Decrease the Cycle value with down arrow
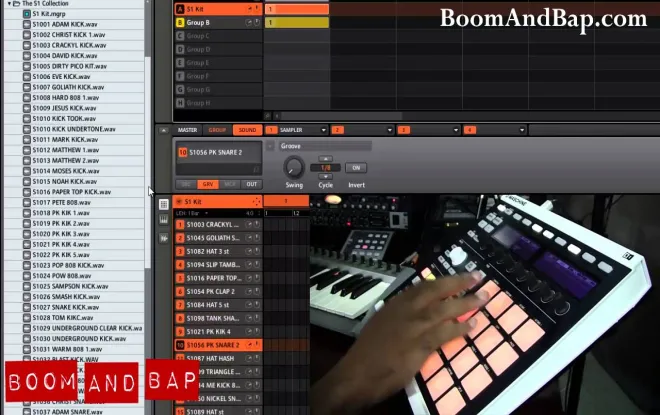660x415 pixels. tap(325, 176)
